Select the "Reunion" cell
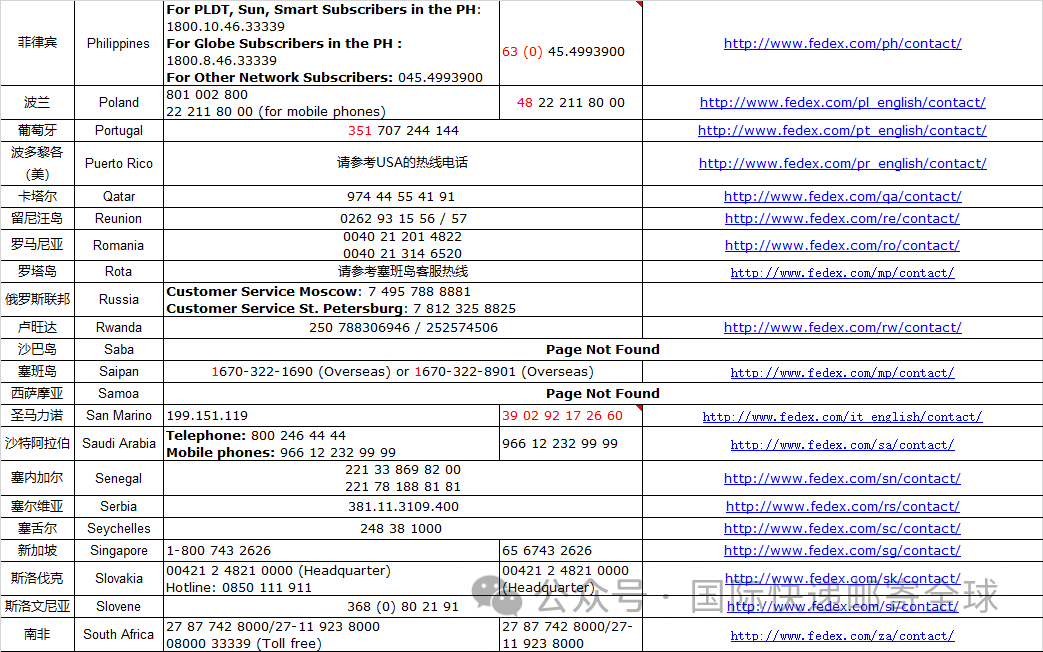 [x=118, y=218]
